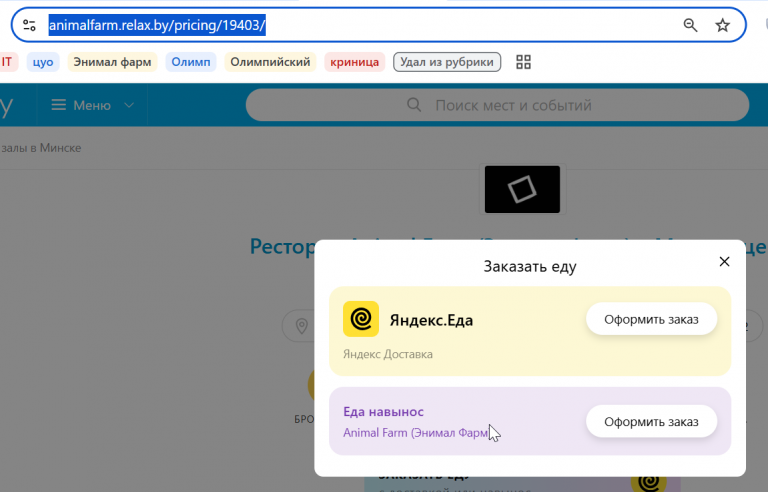Open the zoom magnifier icon in address bar

click(690, 25)
